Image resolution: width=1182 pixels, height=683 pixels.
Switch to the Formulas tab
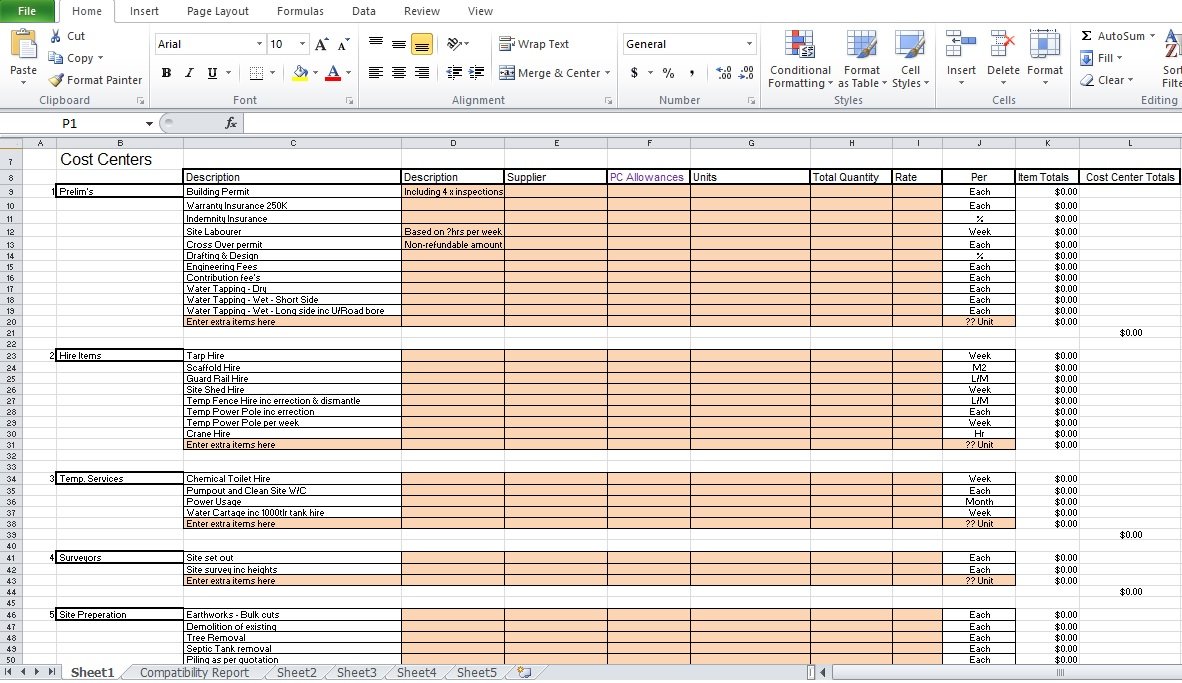300,11
